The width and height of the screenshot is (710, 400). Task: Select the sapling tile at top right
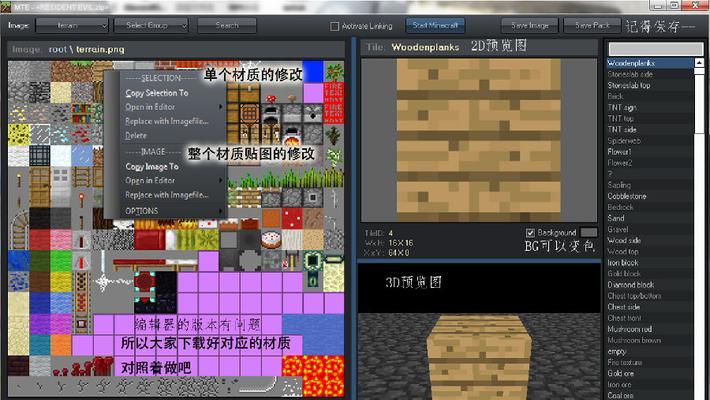[x=334, y=72]
